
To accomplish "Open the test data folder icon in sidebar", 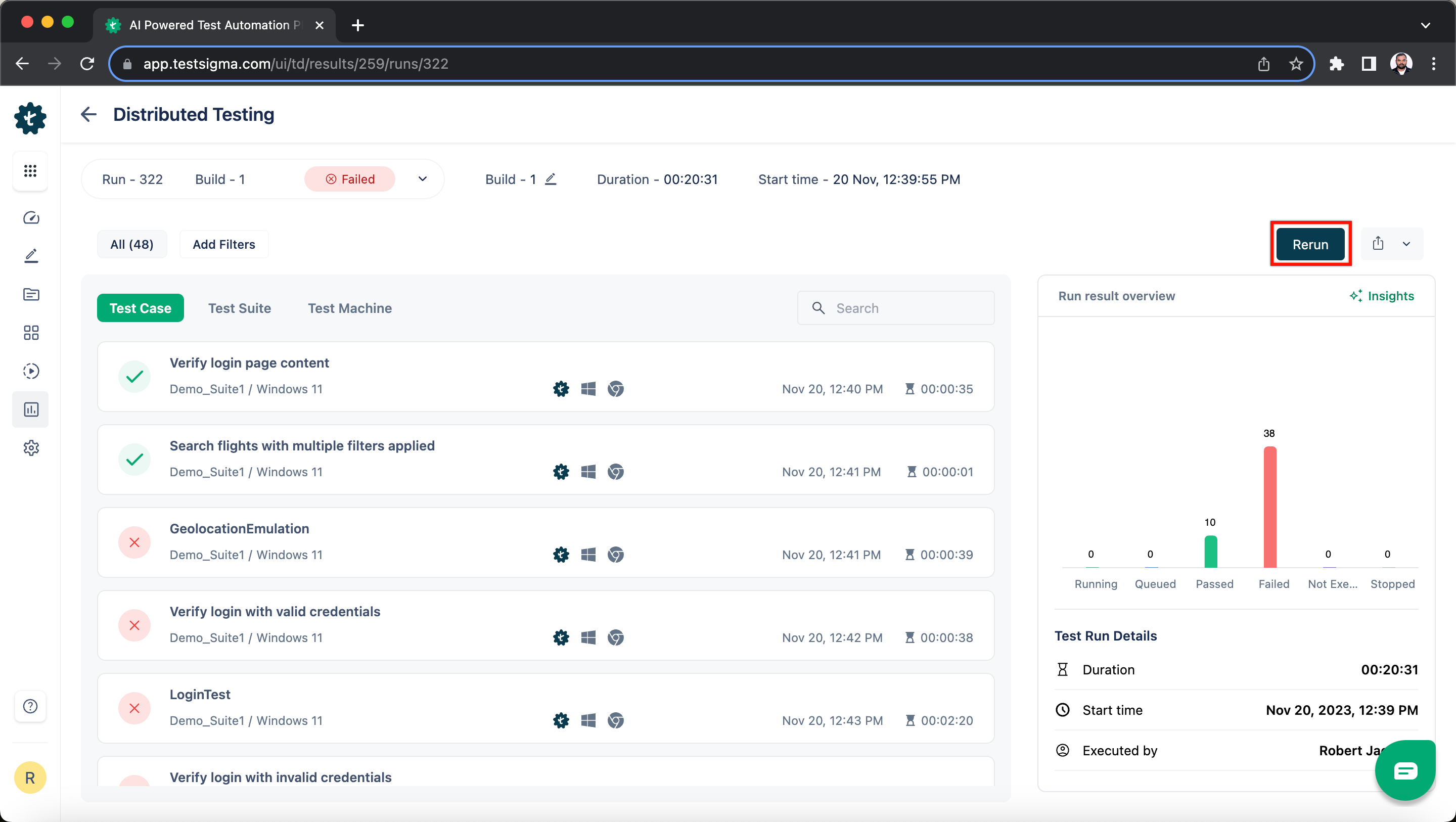I will [31, 294].
